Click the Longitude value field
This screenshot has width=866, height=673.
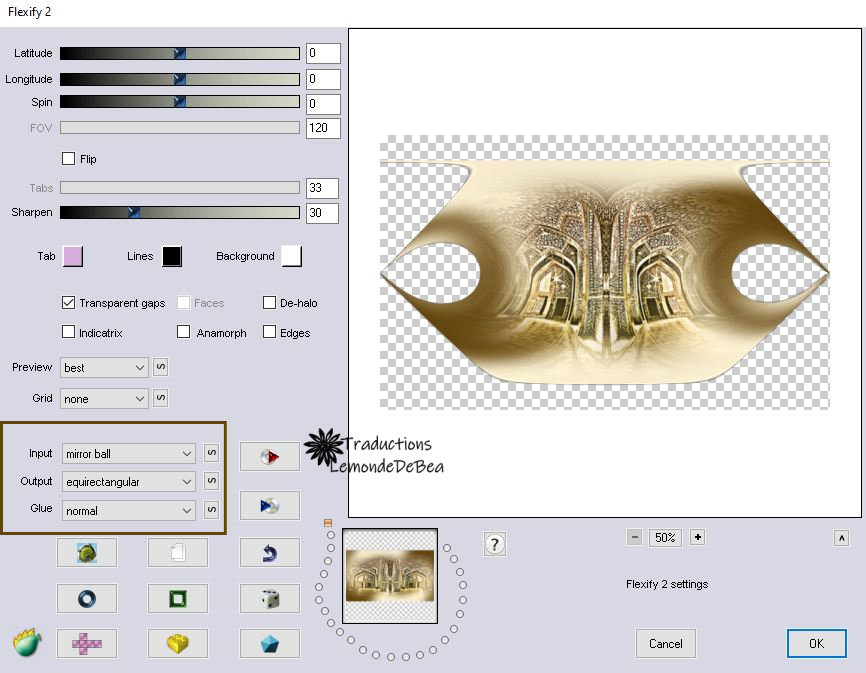pos(323,79)
